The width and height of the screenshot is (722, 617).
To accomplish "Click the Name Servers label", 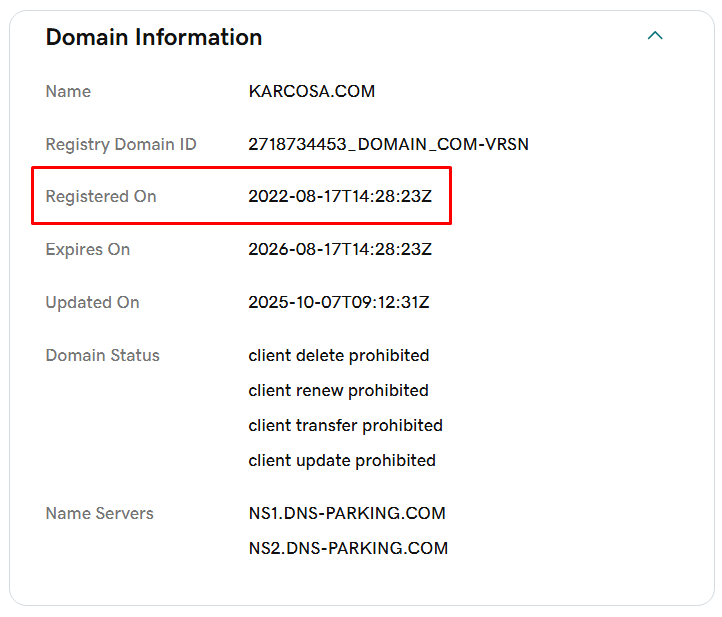I will 99,513.
